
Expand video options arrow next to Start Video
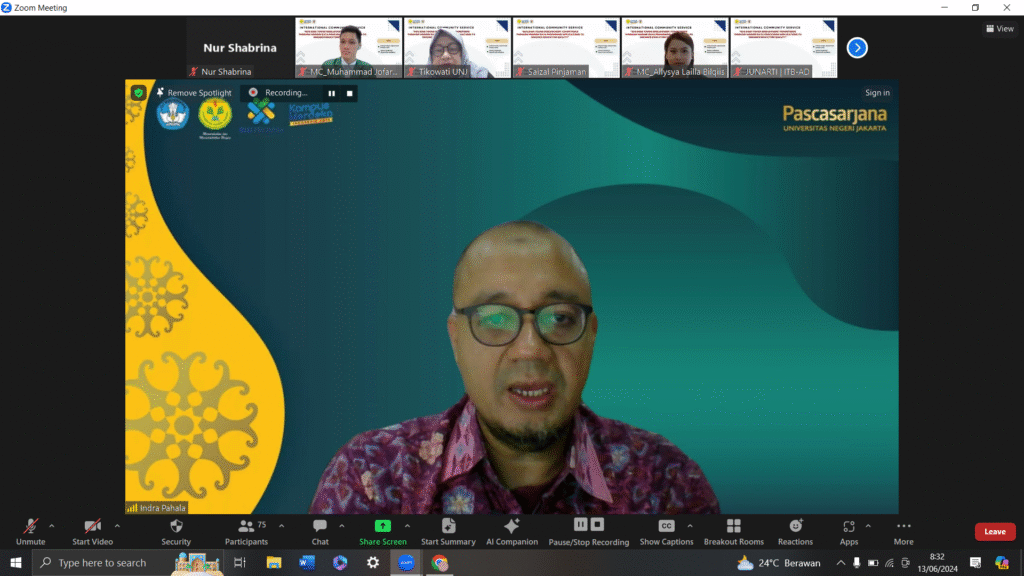pos(117,525)
